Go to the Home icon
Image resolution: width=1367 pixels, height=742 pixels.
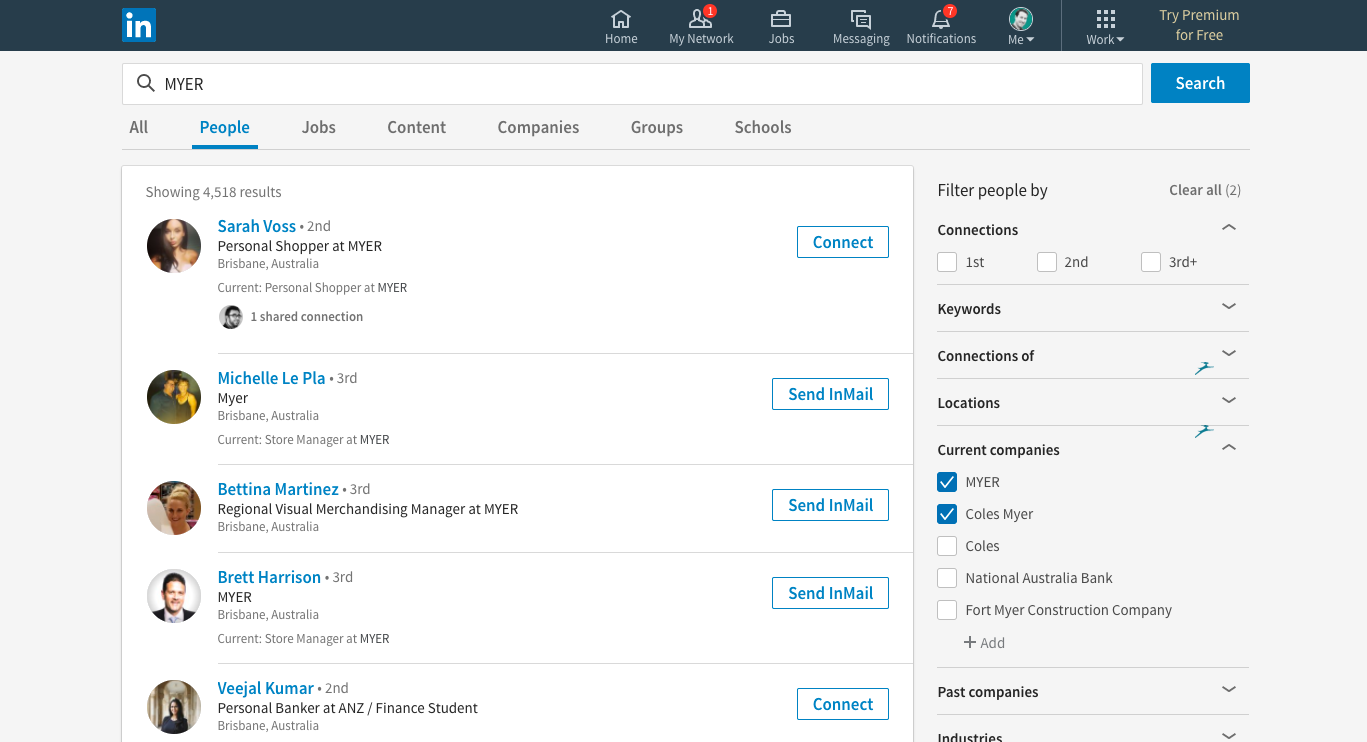point(621,19)
